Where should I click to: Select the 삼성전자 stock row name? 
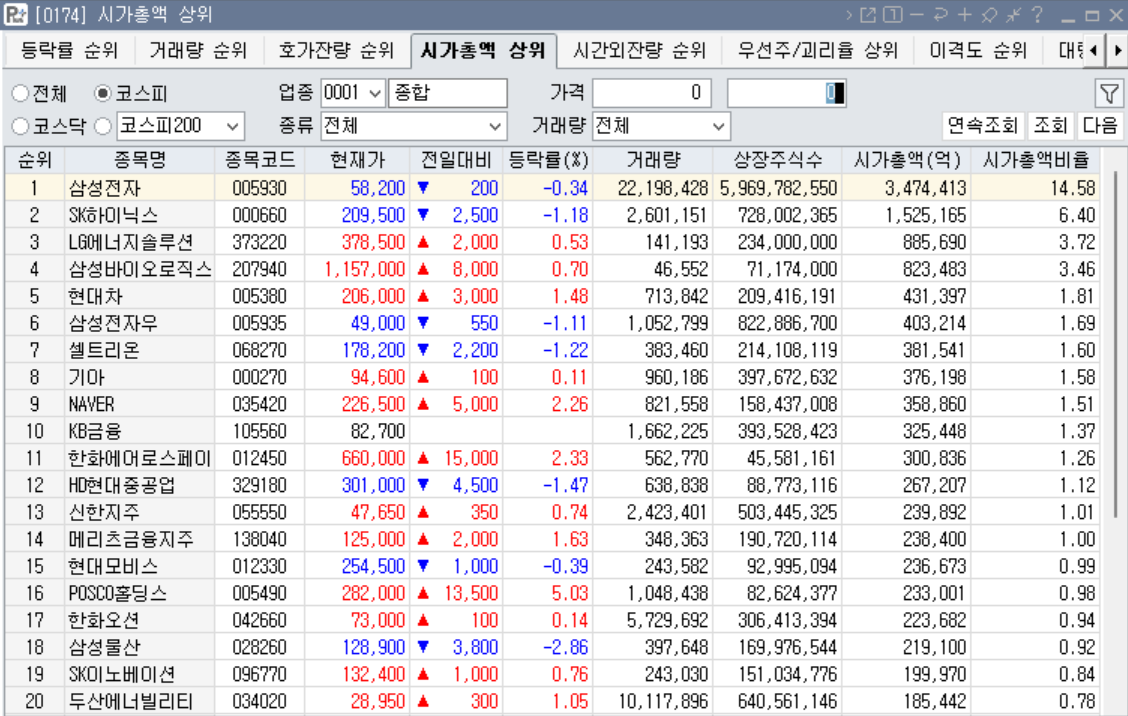[104, 189]
